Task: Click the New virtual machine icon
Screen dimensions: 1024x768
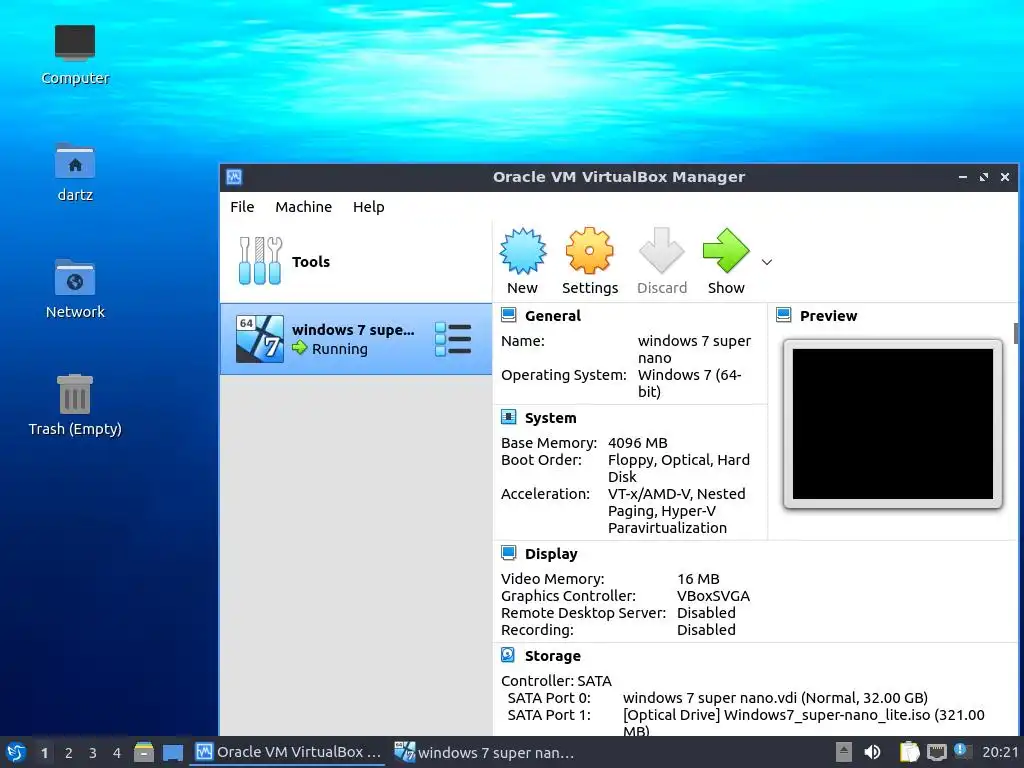Action: 522,251
